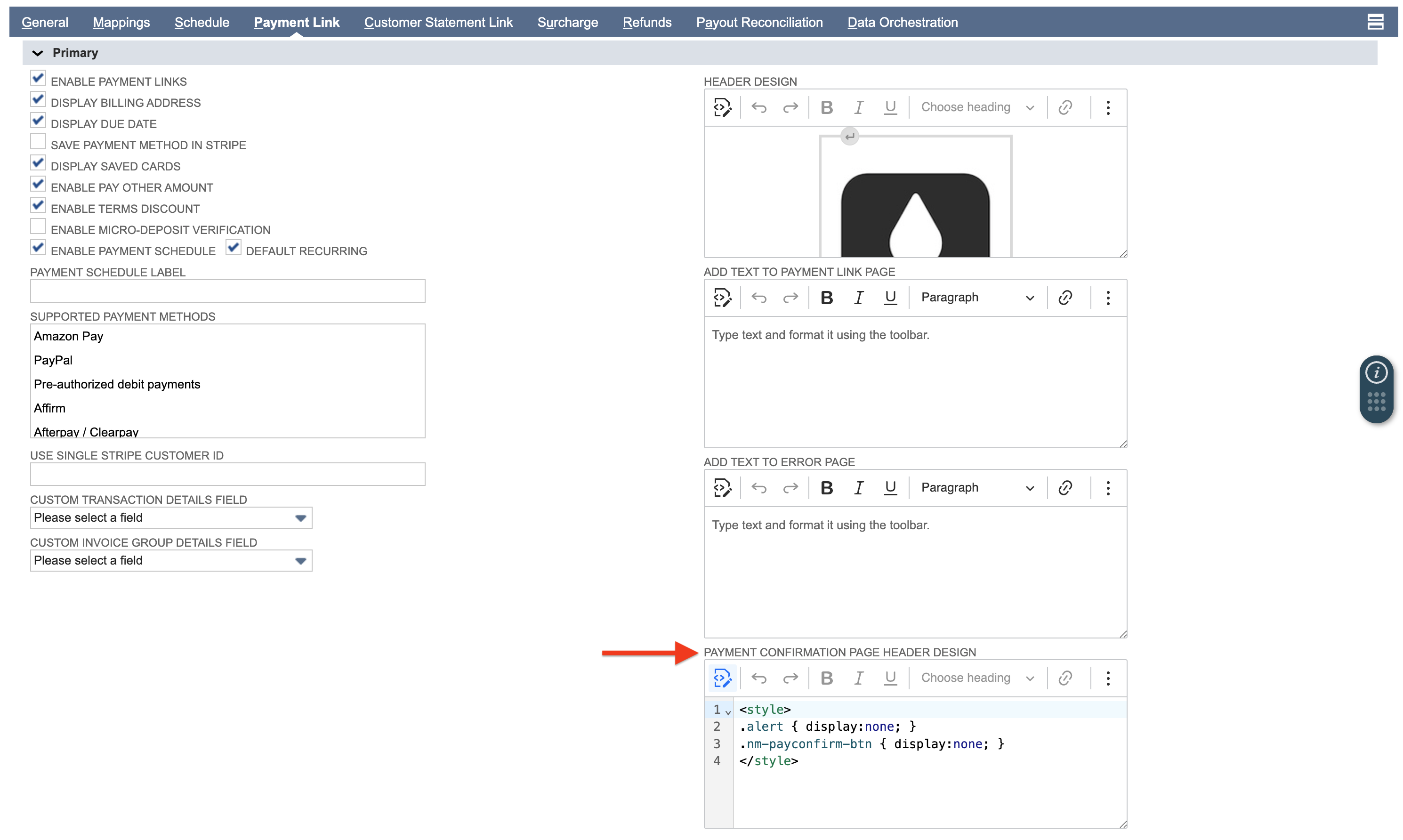The height and width of the screenshot is (840, 1403).
Task: Uncheck Display Due Date checkbox
Action: coord(38,121)
